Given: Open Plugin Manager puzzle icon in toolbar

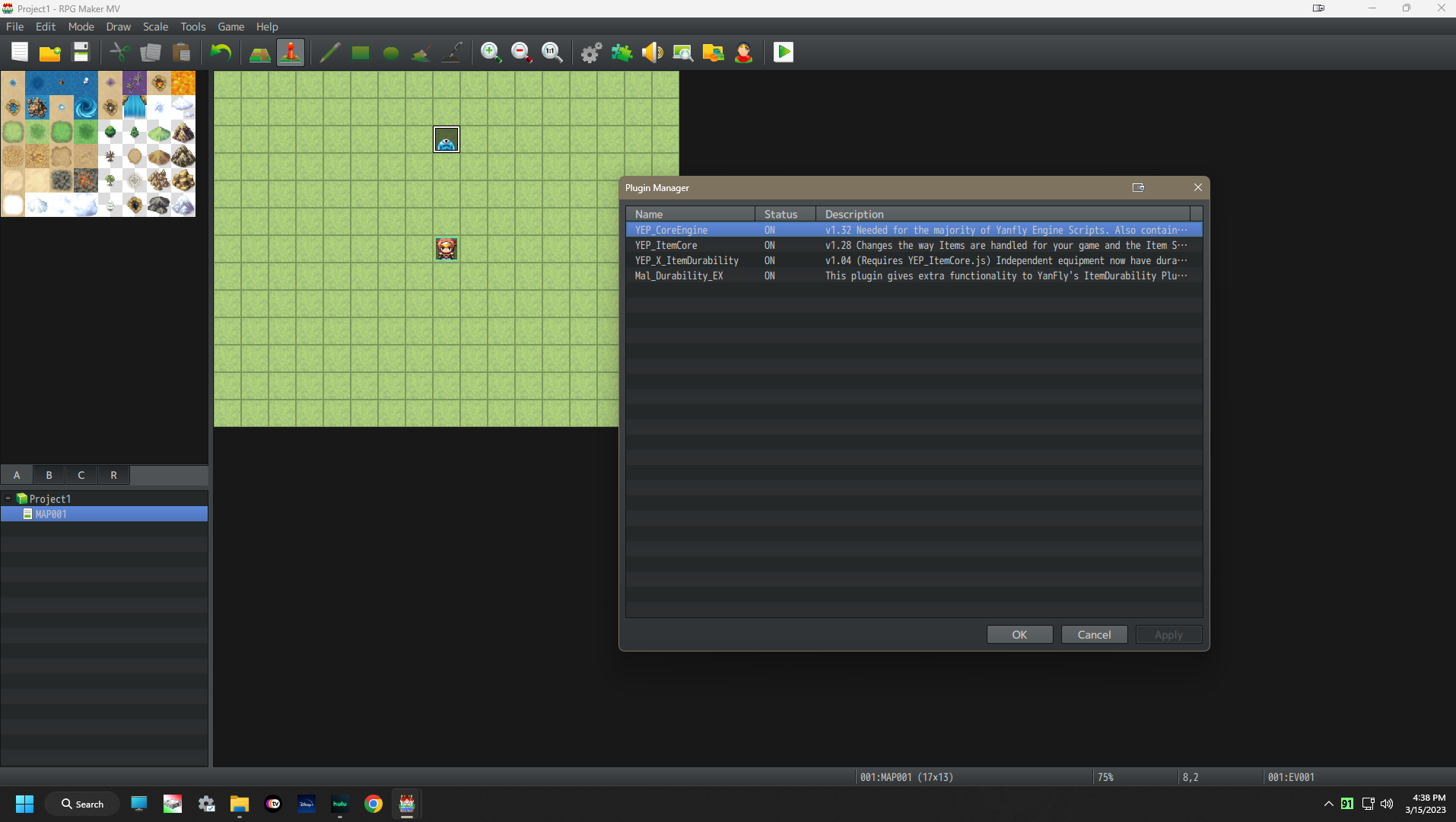Looking at the screenshot, I should pos(622,53).
